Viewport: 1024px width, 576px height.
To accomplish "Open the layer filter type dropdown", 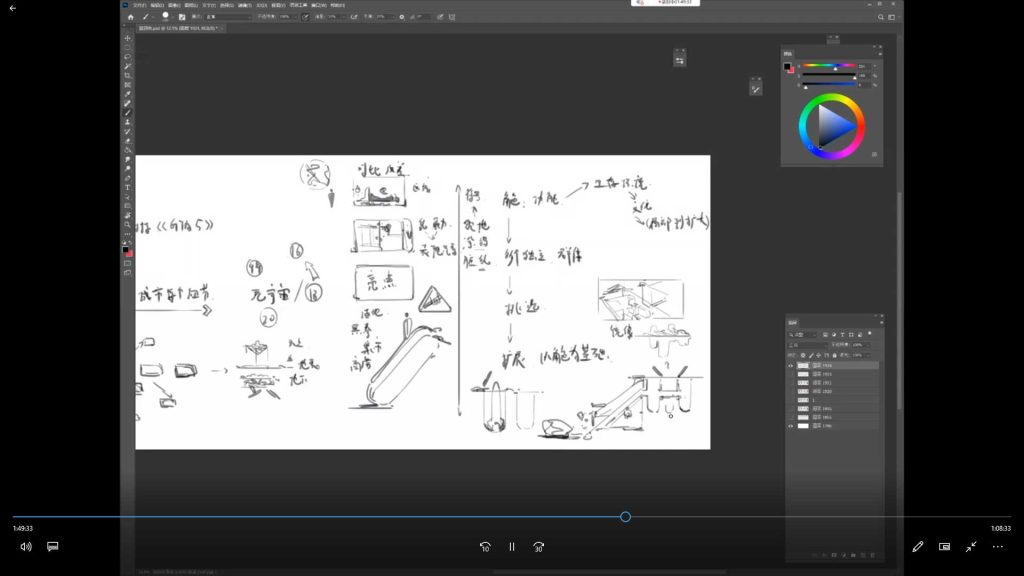I will point(806,334).
